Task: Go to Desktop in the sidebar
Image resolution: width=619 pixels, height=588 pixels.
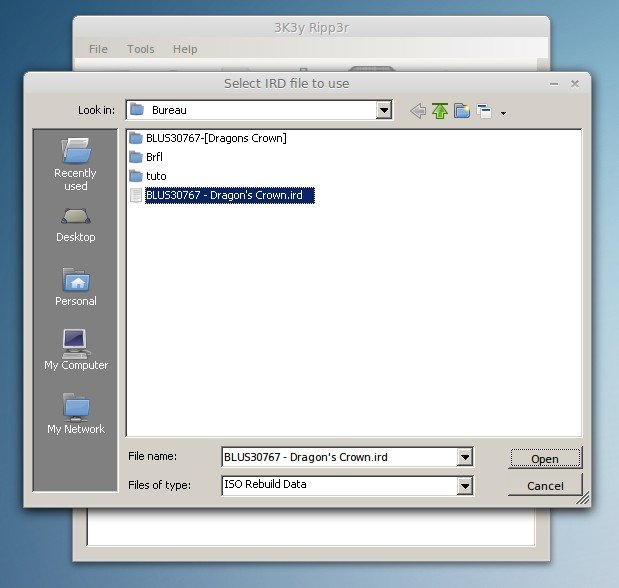Action: [x=76, y=223]
